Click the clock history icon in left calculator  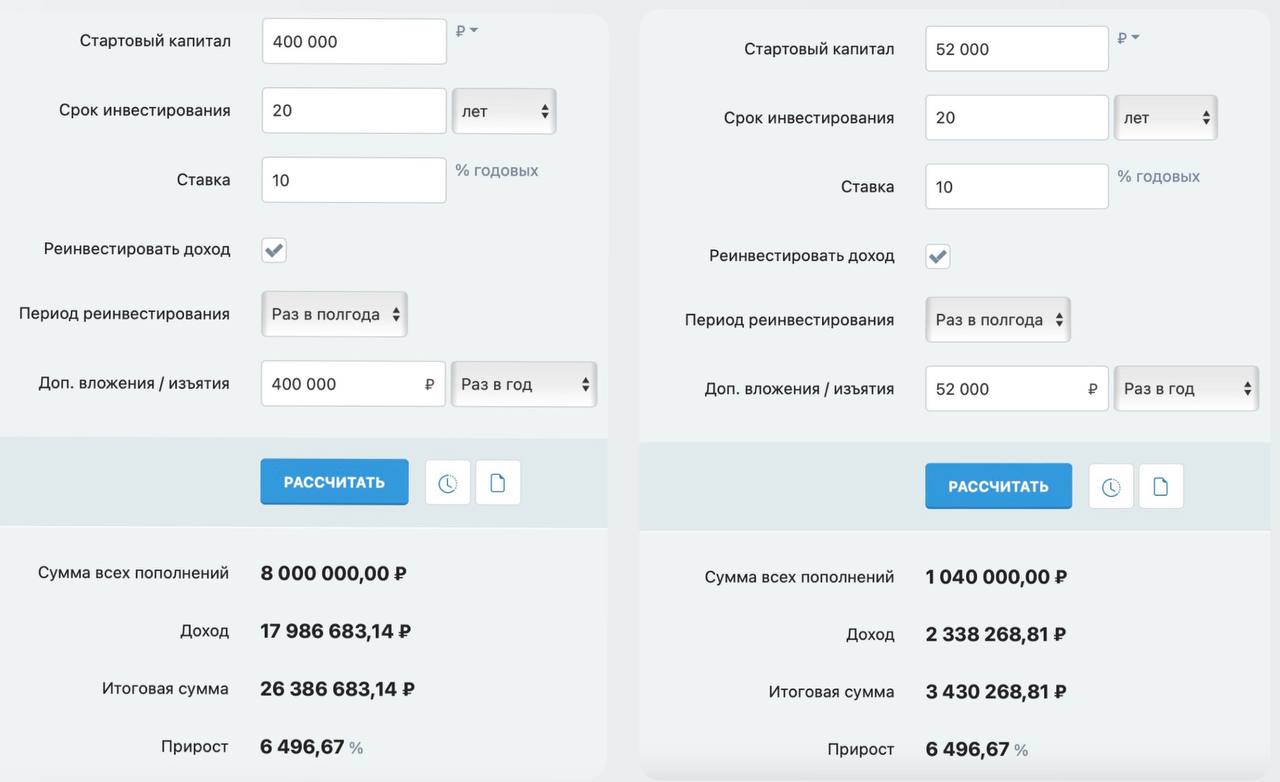[447, 483]
